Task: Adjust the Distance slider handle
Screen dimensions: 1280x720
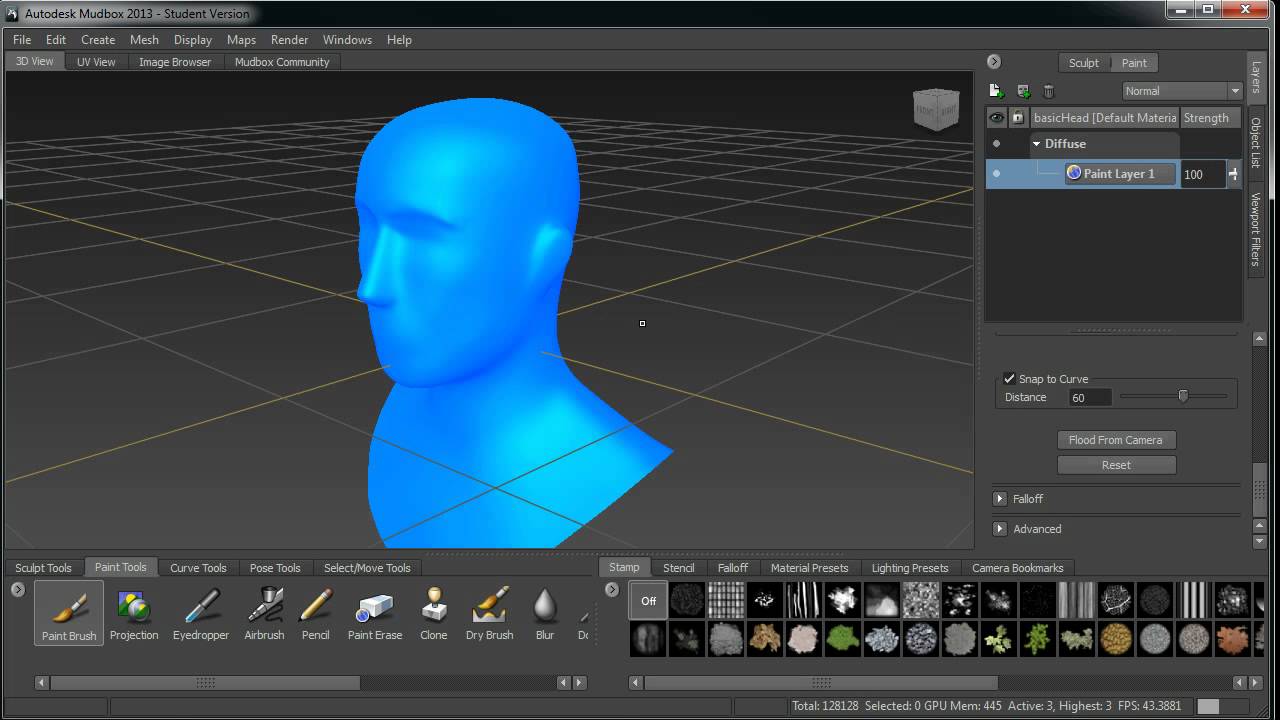Action: click(1183, 396)
